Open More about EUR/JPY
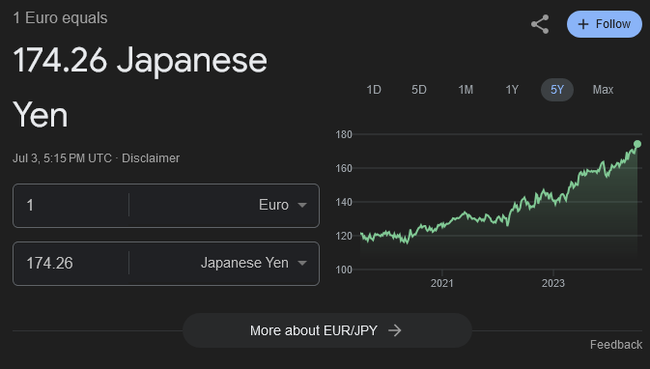The height and width of the screenshot is (369, 650). 327,330
